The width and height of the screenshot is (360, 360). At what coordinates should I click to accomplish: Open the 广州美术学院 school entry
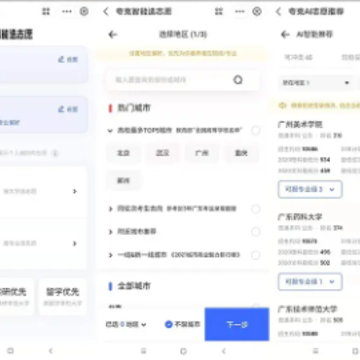300,125
